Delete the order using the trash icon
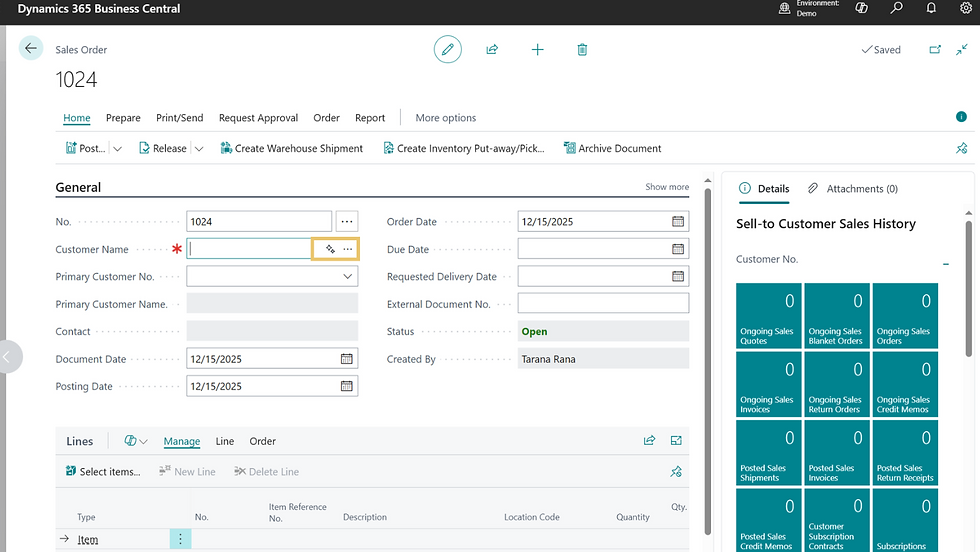Image resolution: width=980 pixels, height=552 pixels. point(582,49)
